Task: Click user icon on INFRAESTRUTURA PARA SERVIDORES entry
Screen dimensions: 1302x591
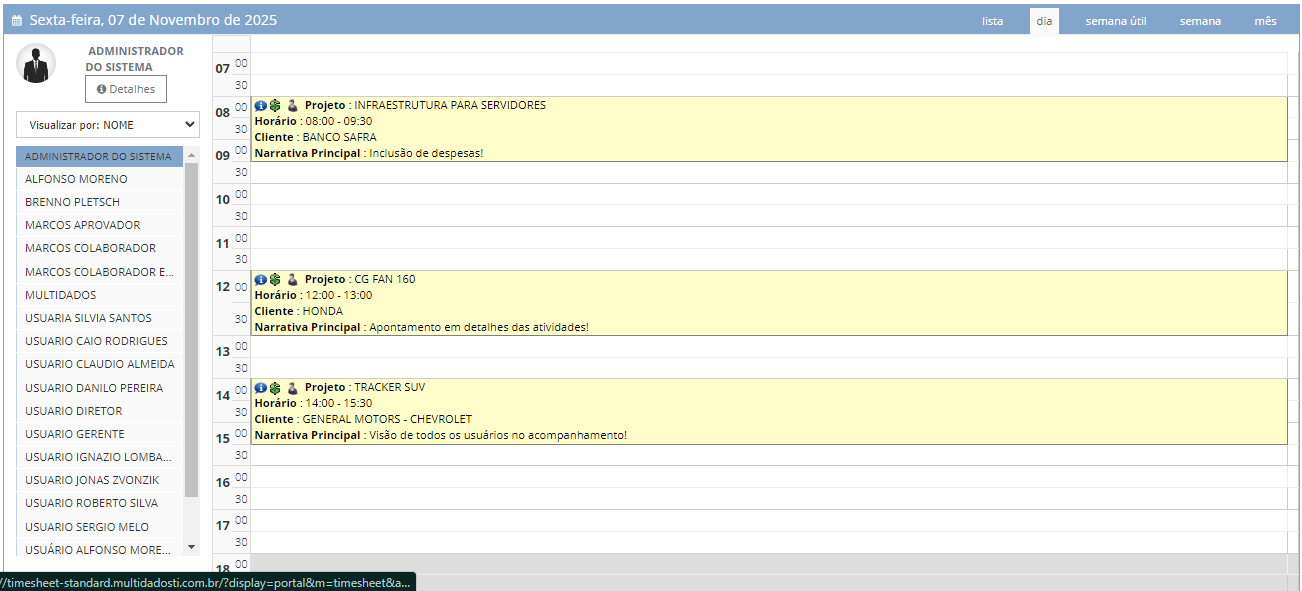Action: coord(292,105)
